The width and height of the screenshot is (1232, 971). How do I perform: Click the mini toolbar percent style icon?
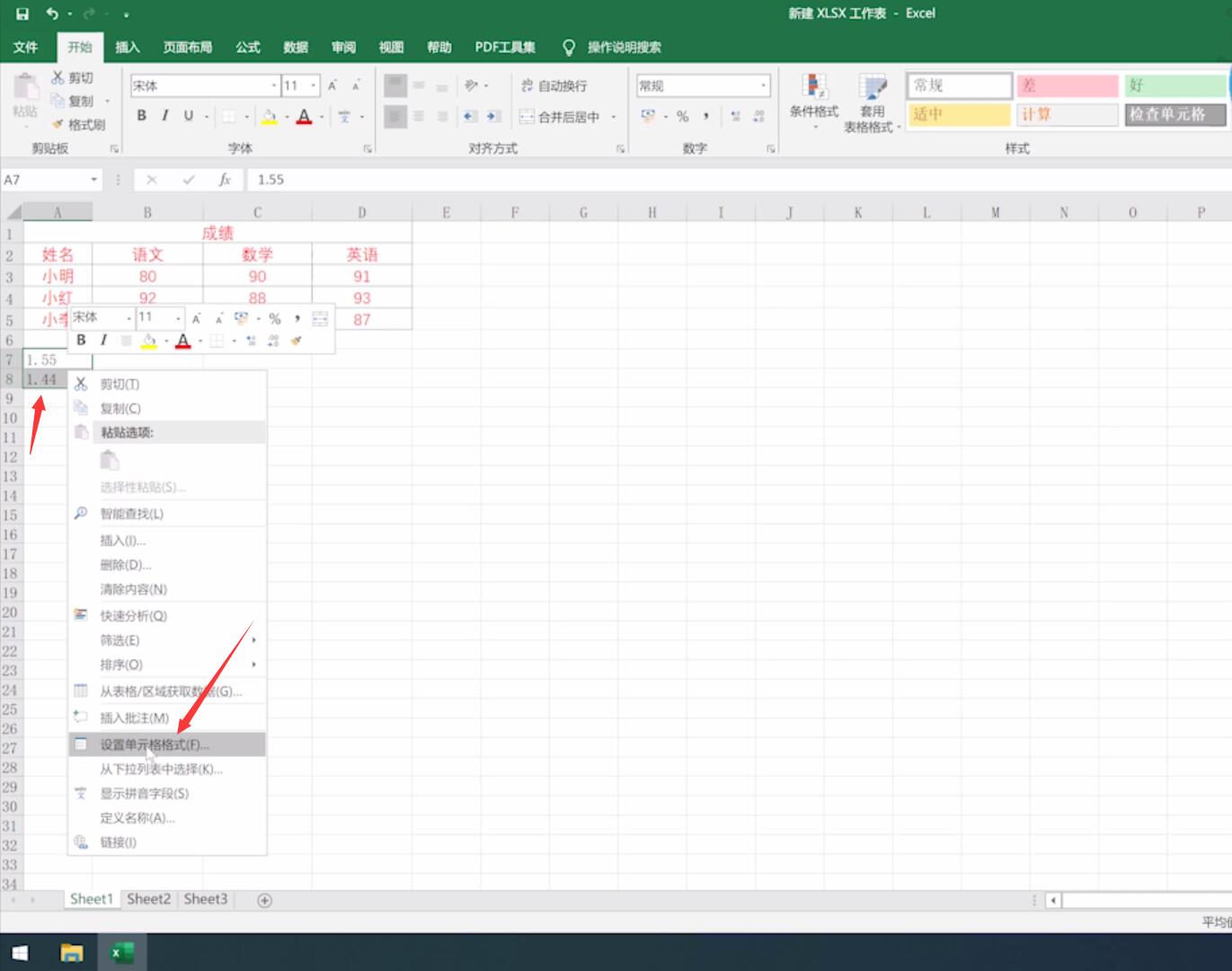(275, 318)
